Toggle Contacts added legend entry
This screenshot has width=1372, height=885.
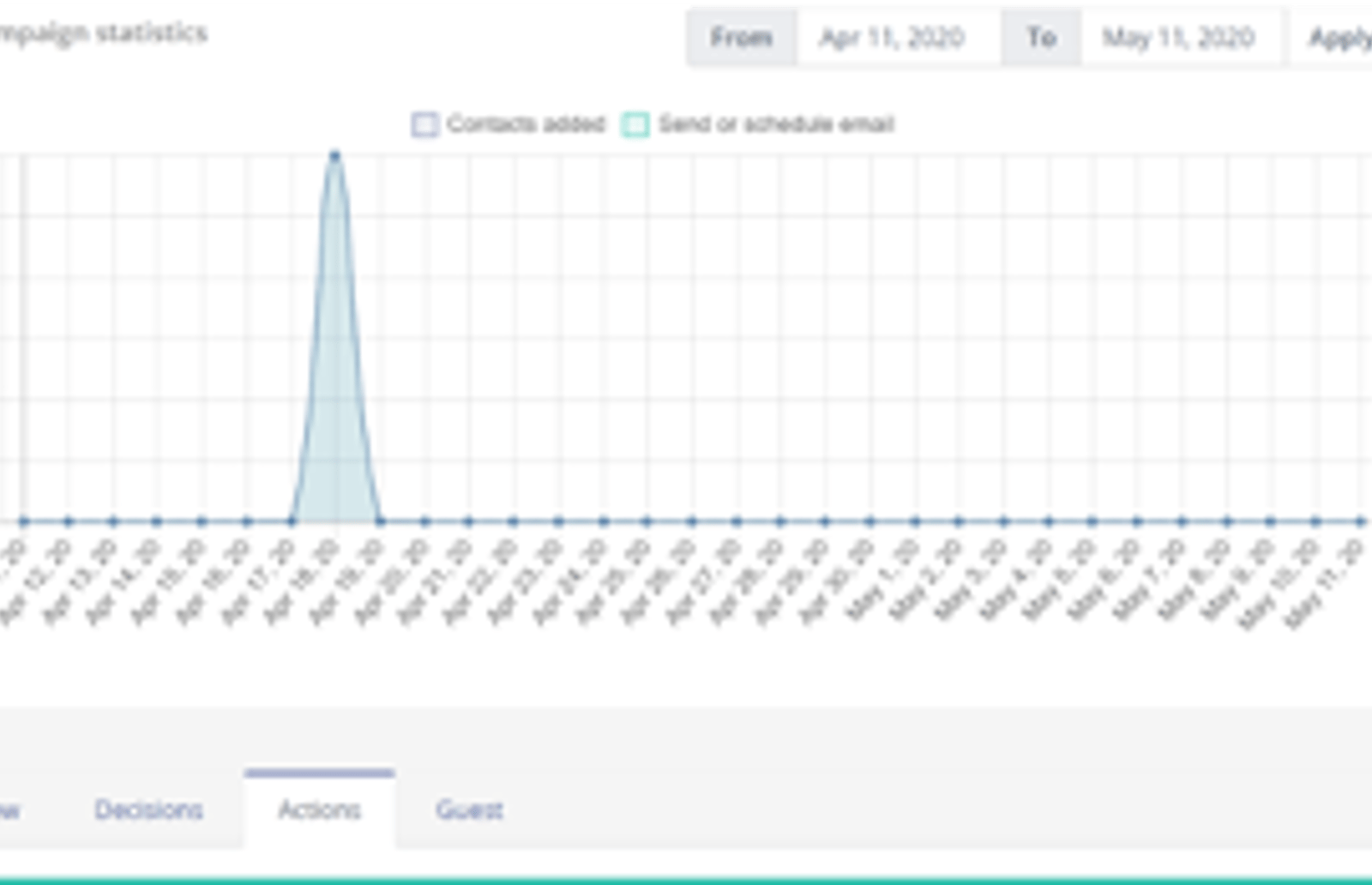[508, 124]
